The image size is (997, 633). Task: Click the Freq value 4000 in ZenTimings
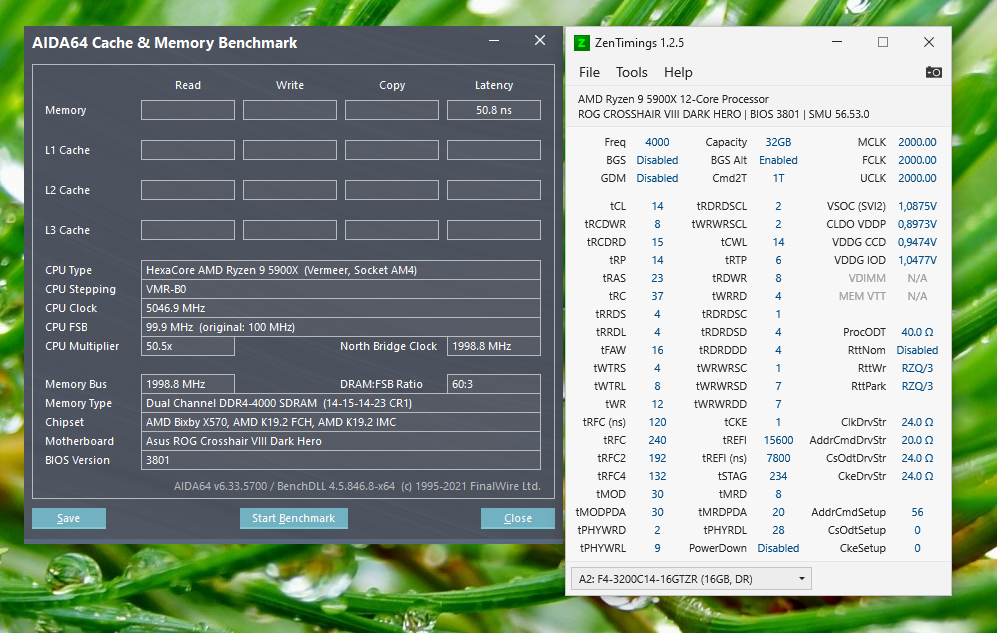[x=657, y=142]
